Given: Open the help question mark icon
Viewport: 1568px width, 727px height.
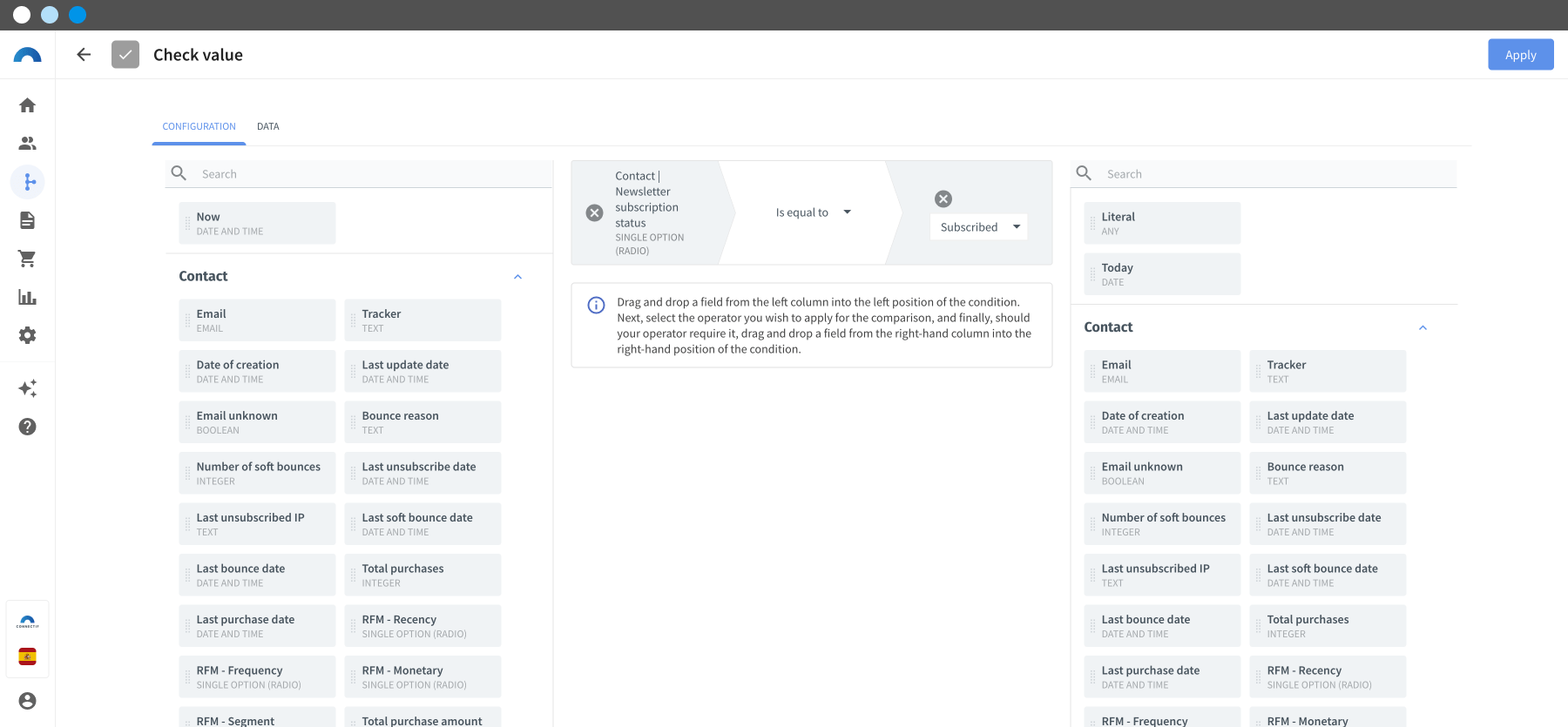Looking at the screenshot, I should (x=27, y=427).
